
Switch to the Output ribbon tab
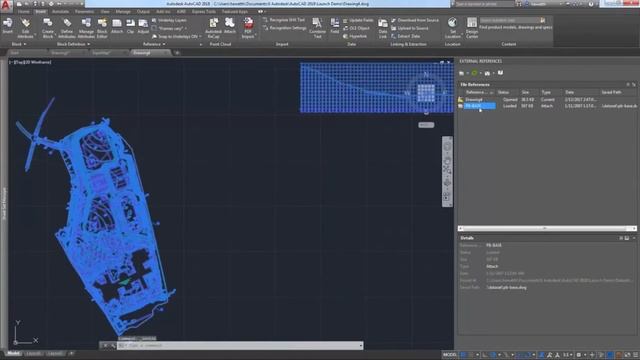tap(143, 12)
